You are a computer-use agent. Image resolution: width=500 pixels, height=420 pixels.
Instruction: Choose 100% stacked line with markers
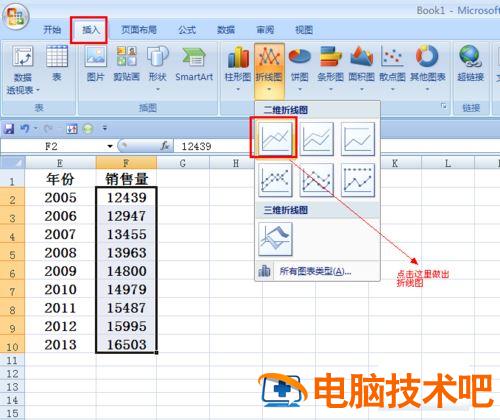point(358,180)
